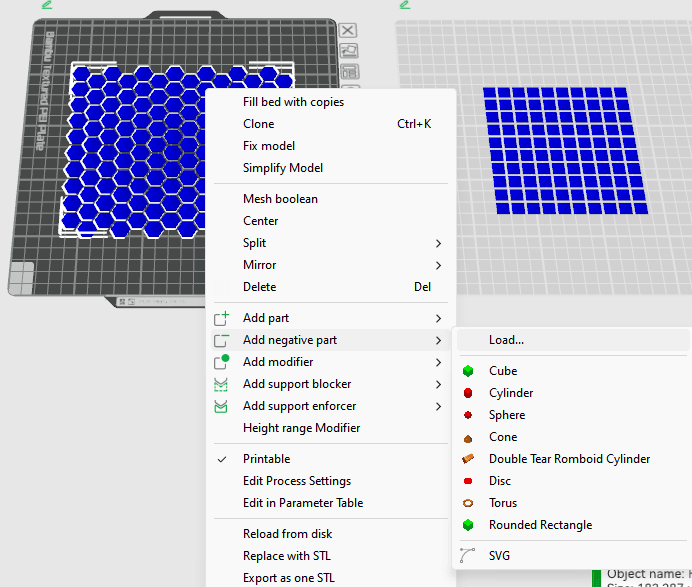The width and height of the screenshot is (692, 587).
Task: Click the red Disc shape icon
Action: tap(468, 481)
